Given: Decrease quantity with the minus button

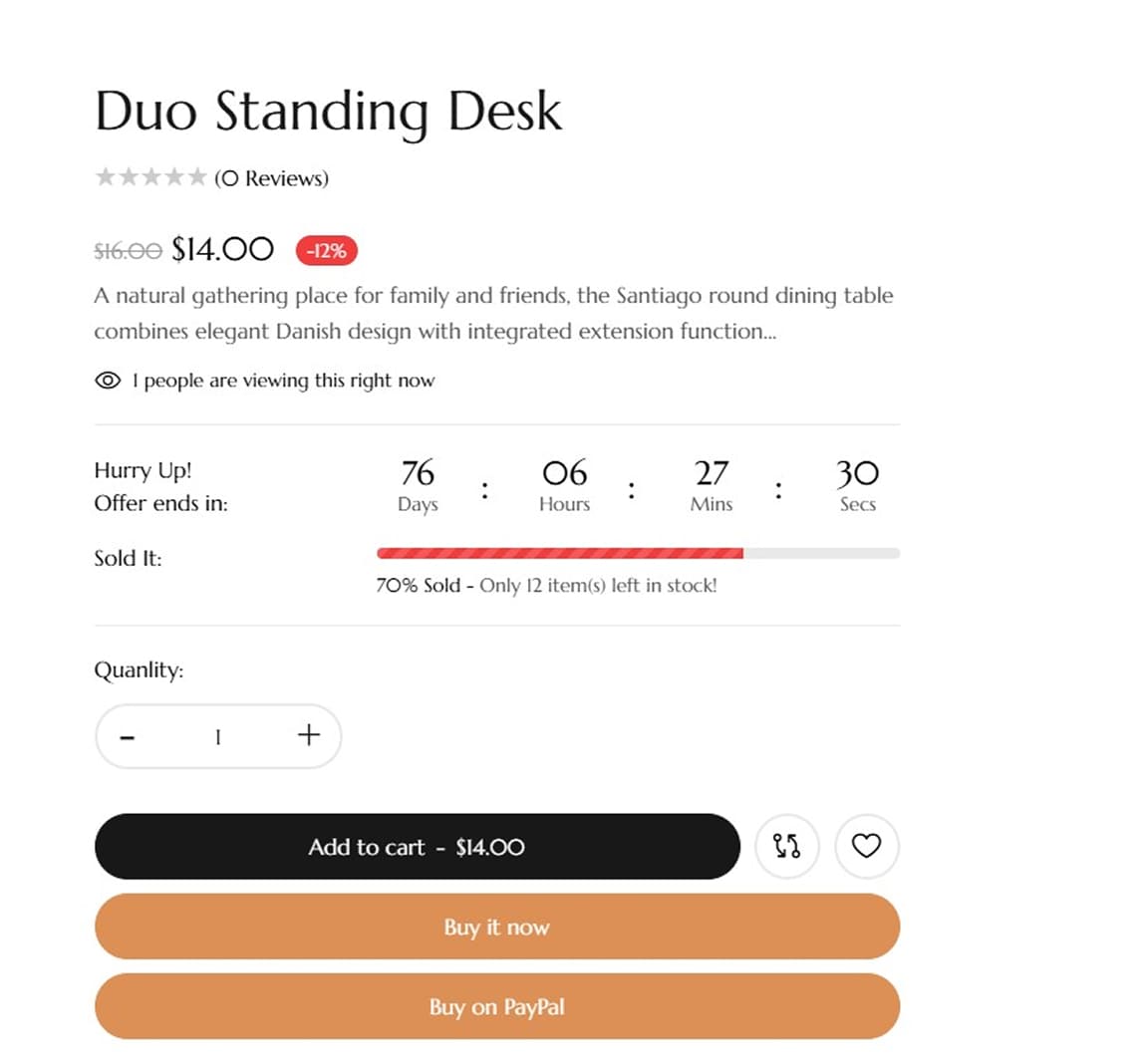Looking at the screenshot, I should pyautogui.click(x=128, y=737).
